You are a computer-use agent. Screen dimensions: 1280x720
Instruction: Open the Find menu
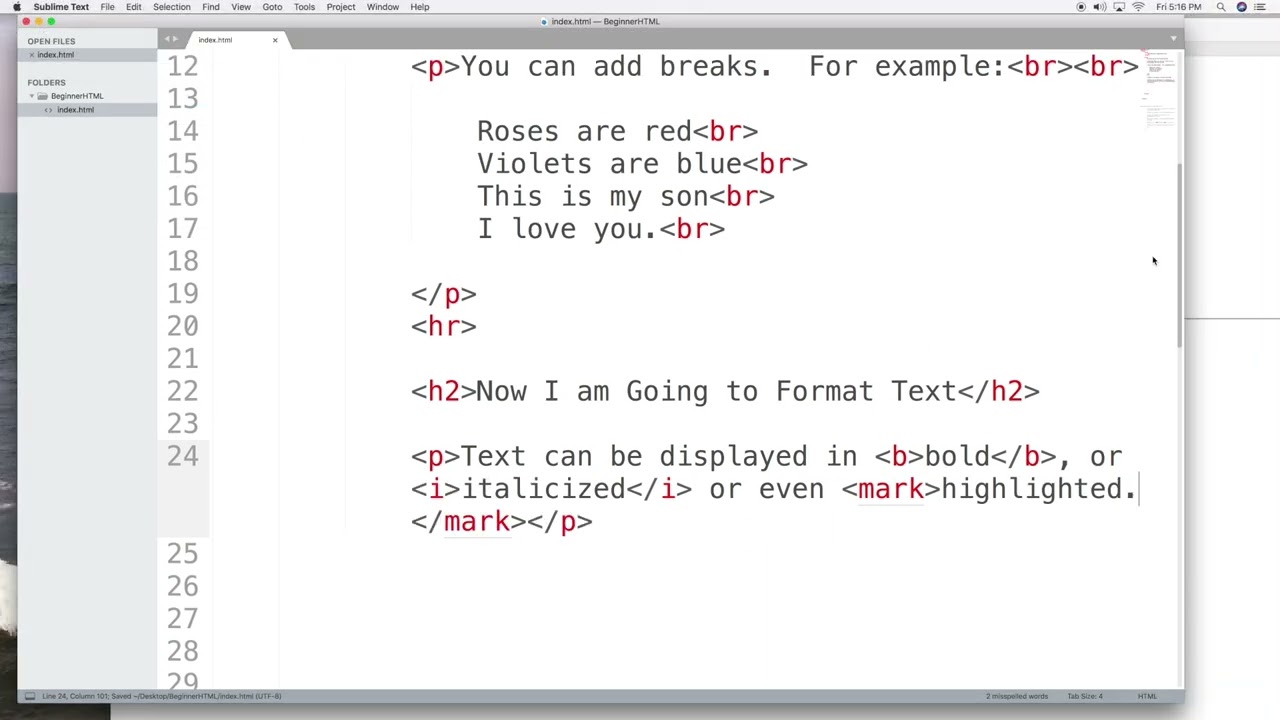[x=211, y=7]
